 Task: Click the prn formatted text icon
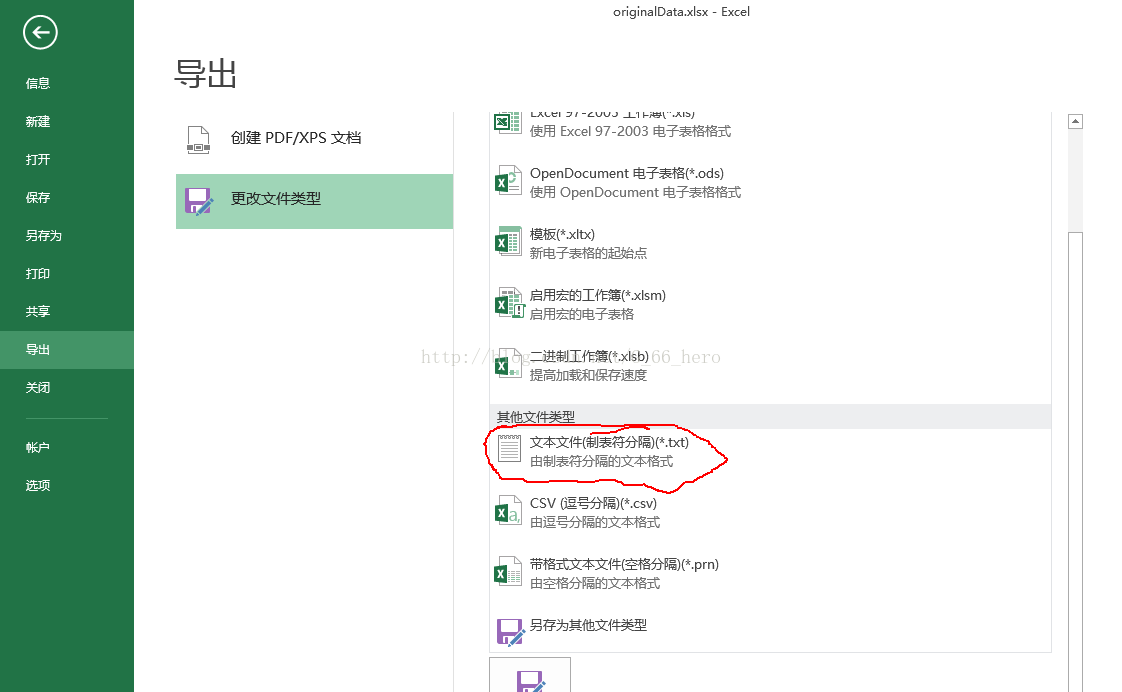[508, 572]
